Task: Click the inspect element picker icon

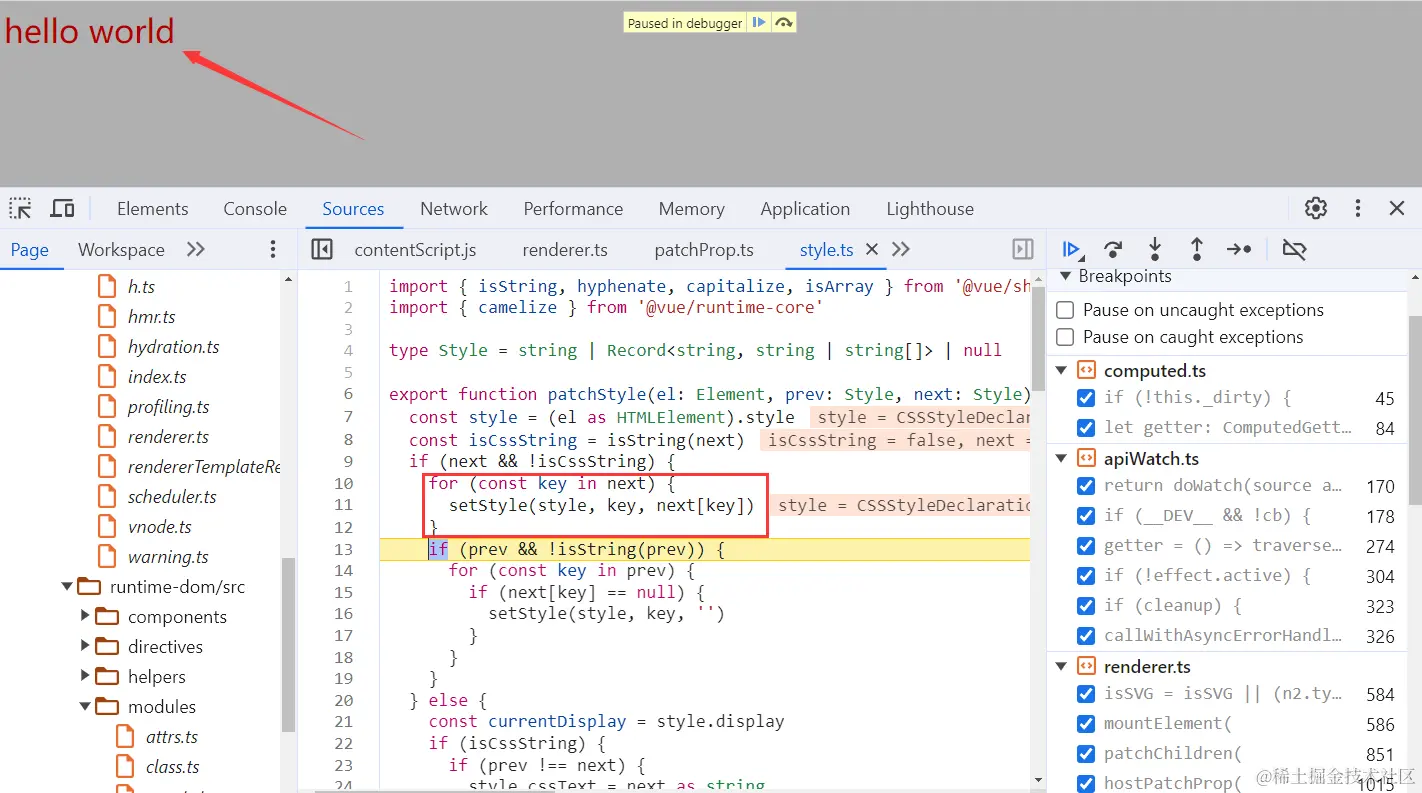Action: (20, 208)
